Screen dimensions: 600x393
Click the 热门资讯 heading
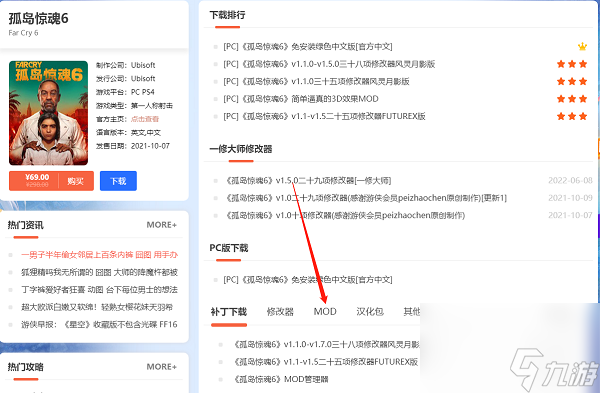(26, 225)
